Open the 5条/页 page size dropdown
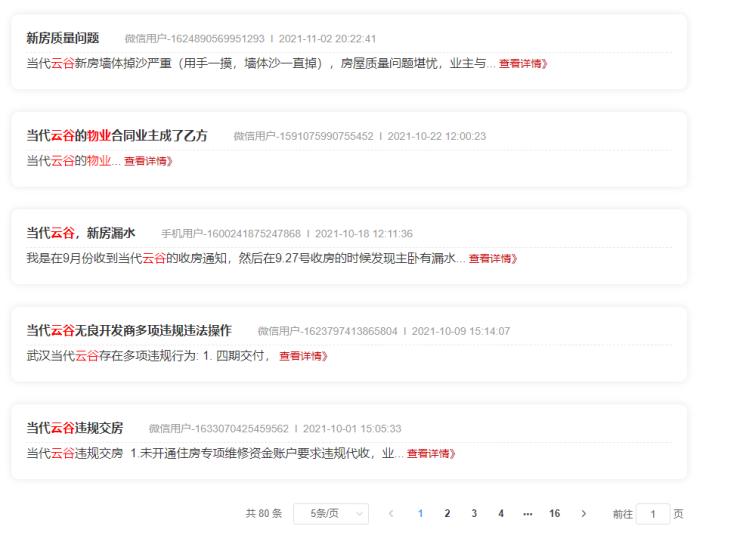Image resolution: width=740 pixels, height=554 pixels. [331, 513]
